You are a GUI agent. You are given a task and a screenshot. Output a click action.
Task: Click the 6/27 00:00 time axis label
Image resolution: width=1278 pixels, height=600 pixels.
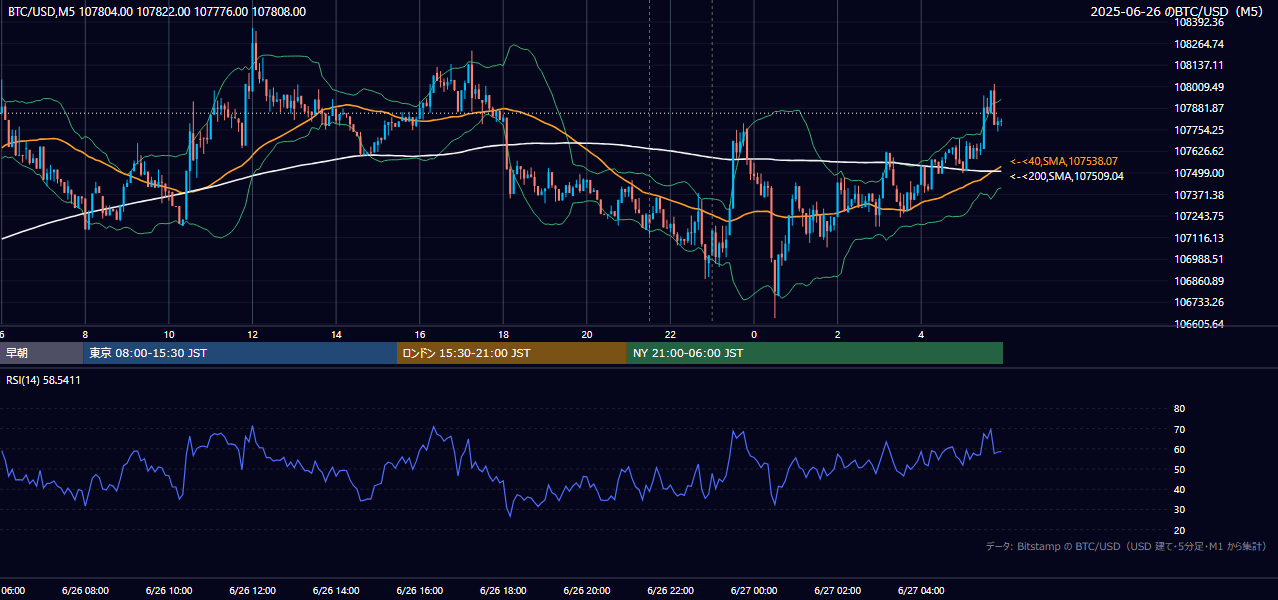[x=754, y=591]
